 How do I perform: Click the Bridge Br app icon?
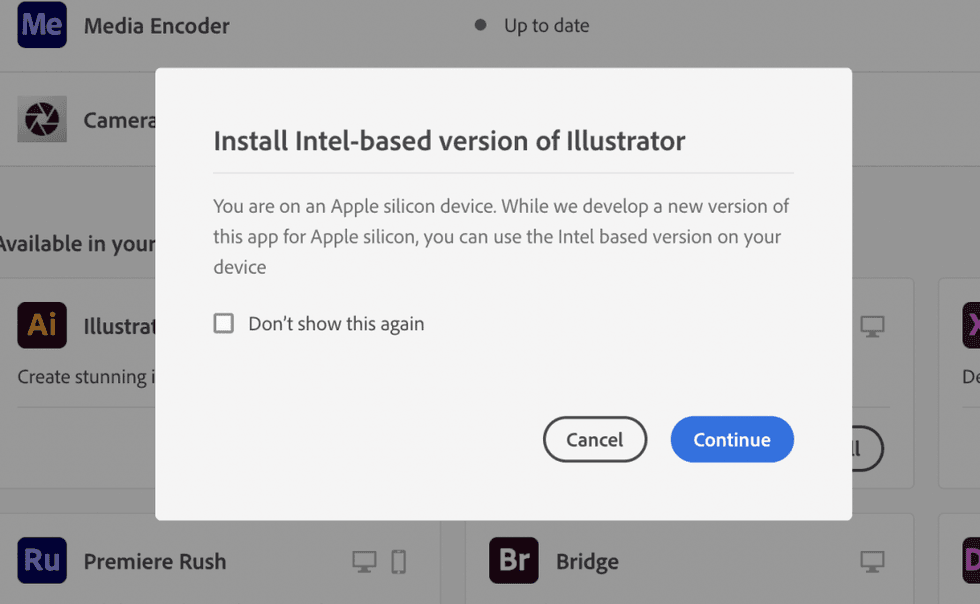click(x=514, y=560)
